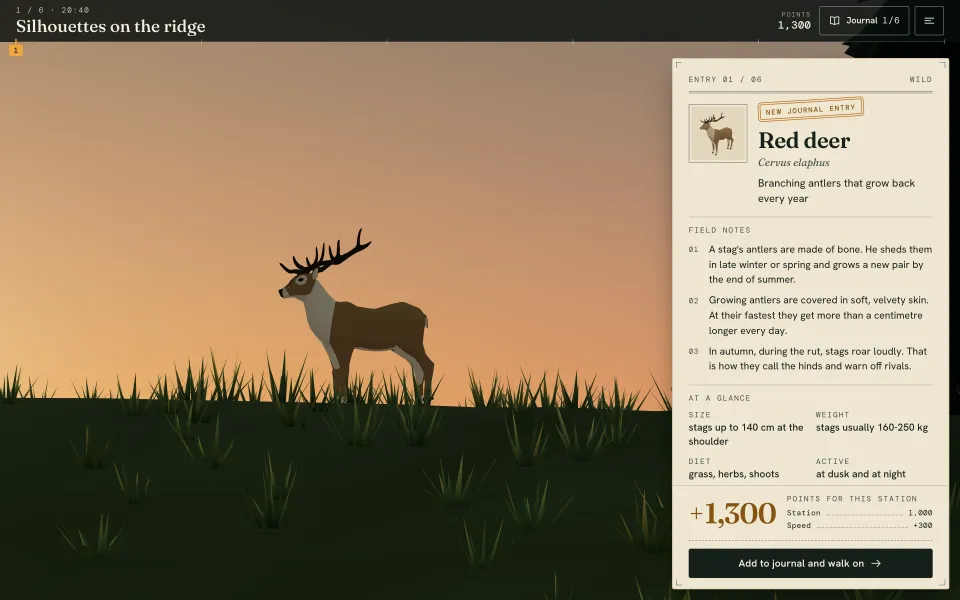The height and width of the screenshot is (600, 960).
Task: Click the large "+1,300" points total
Action: pyautogui.click(x=733, y=513)
